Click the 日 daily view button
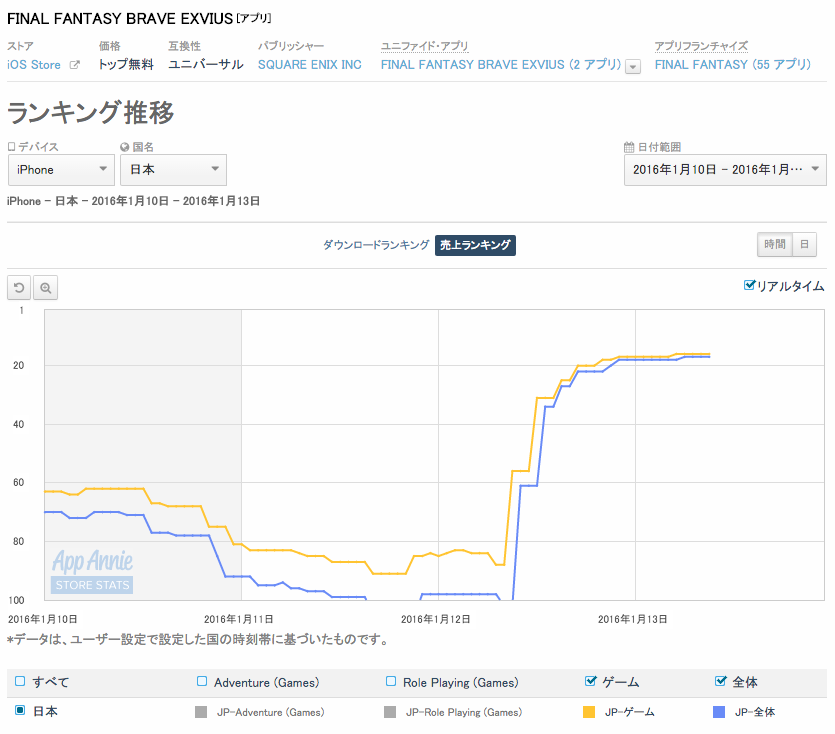Screen dimensions: 835x734 (x=804, y=244)
